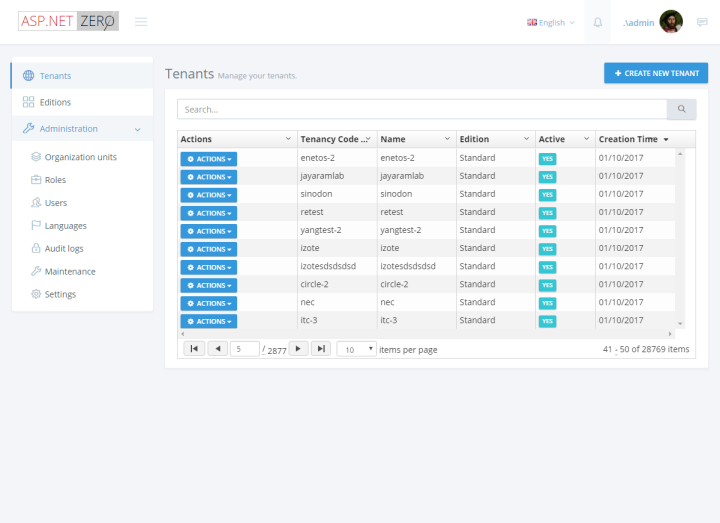This screenshot has height=523, width=720.
Task: Click the Standard edition cell for nec
Action: click(478, 302)
